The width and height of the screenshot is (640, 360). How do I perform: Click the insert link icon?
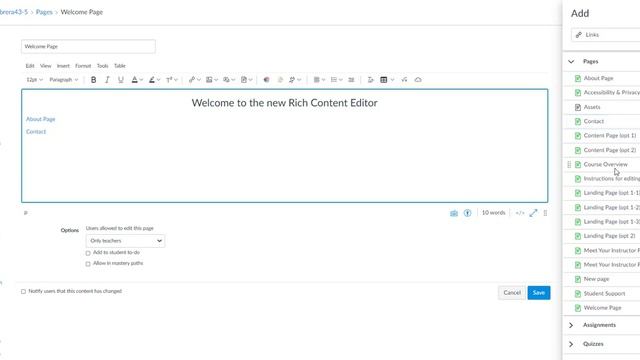click(191, 80)
